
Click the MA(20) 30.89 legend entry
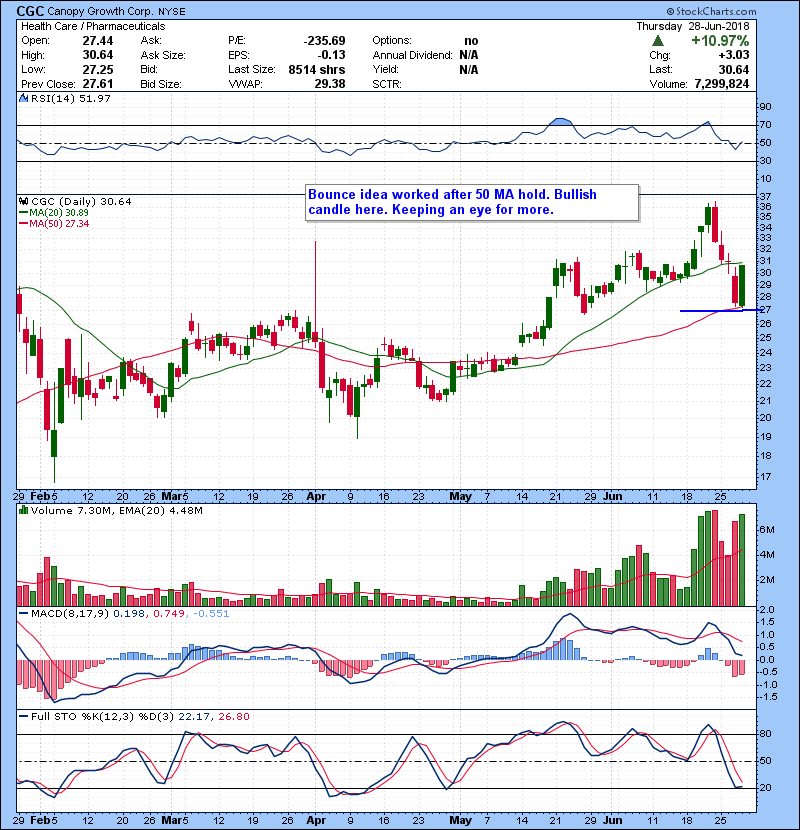(54, 213)
